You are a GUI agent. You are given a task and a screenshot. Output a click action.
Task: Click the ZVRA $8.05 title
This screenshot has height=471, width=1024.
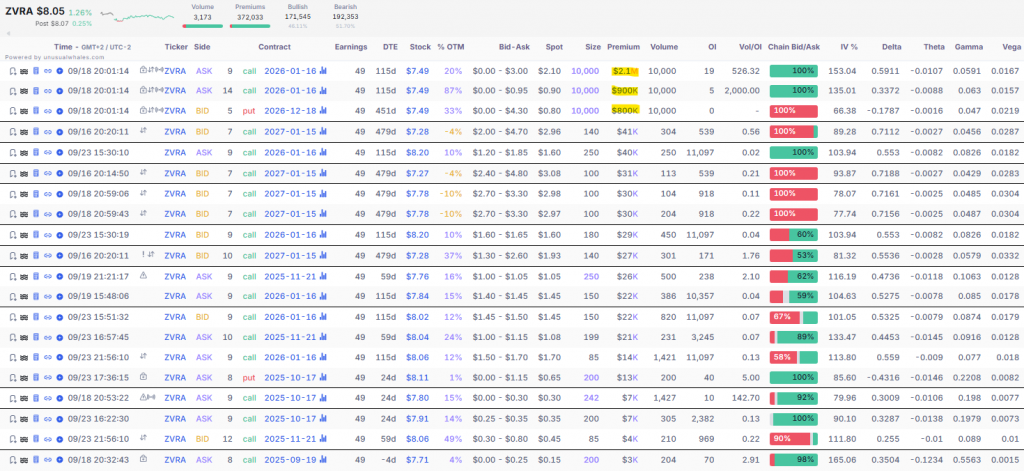[35, 11]
